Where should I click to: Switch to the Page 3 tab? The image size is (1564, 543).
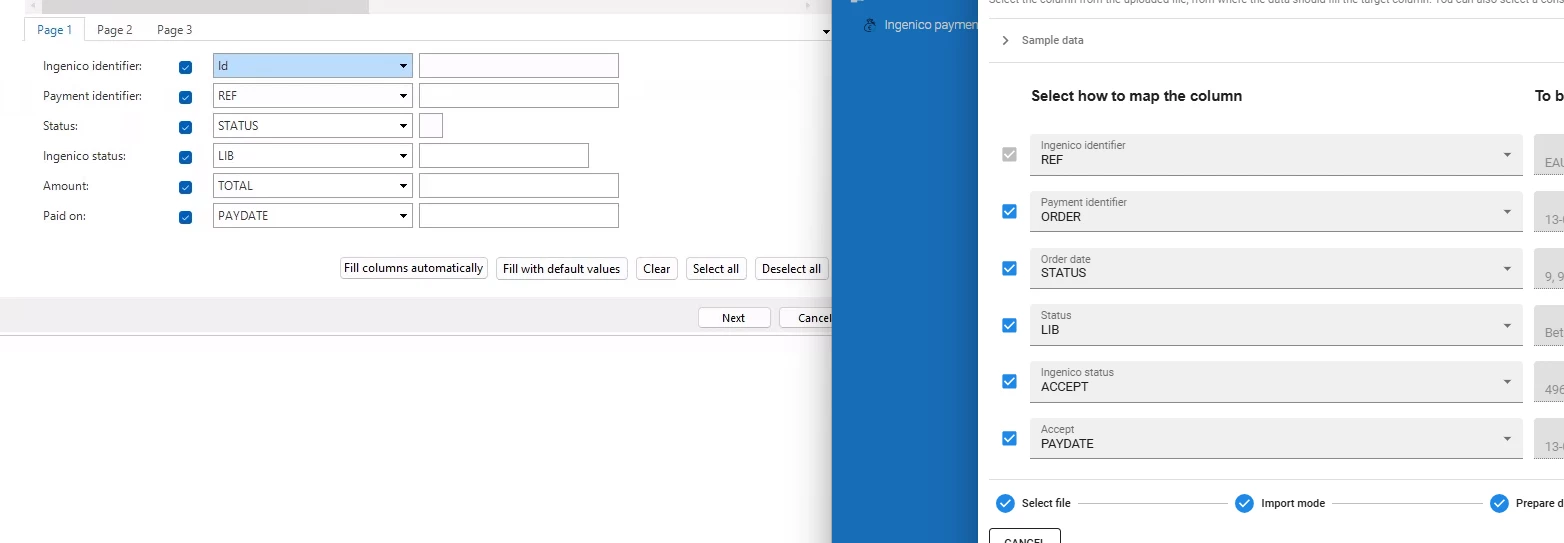click(175, 30)
